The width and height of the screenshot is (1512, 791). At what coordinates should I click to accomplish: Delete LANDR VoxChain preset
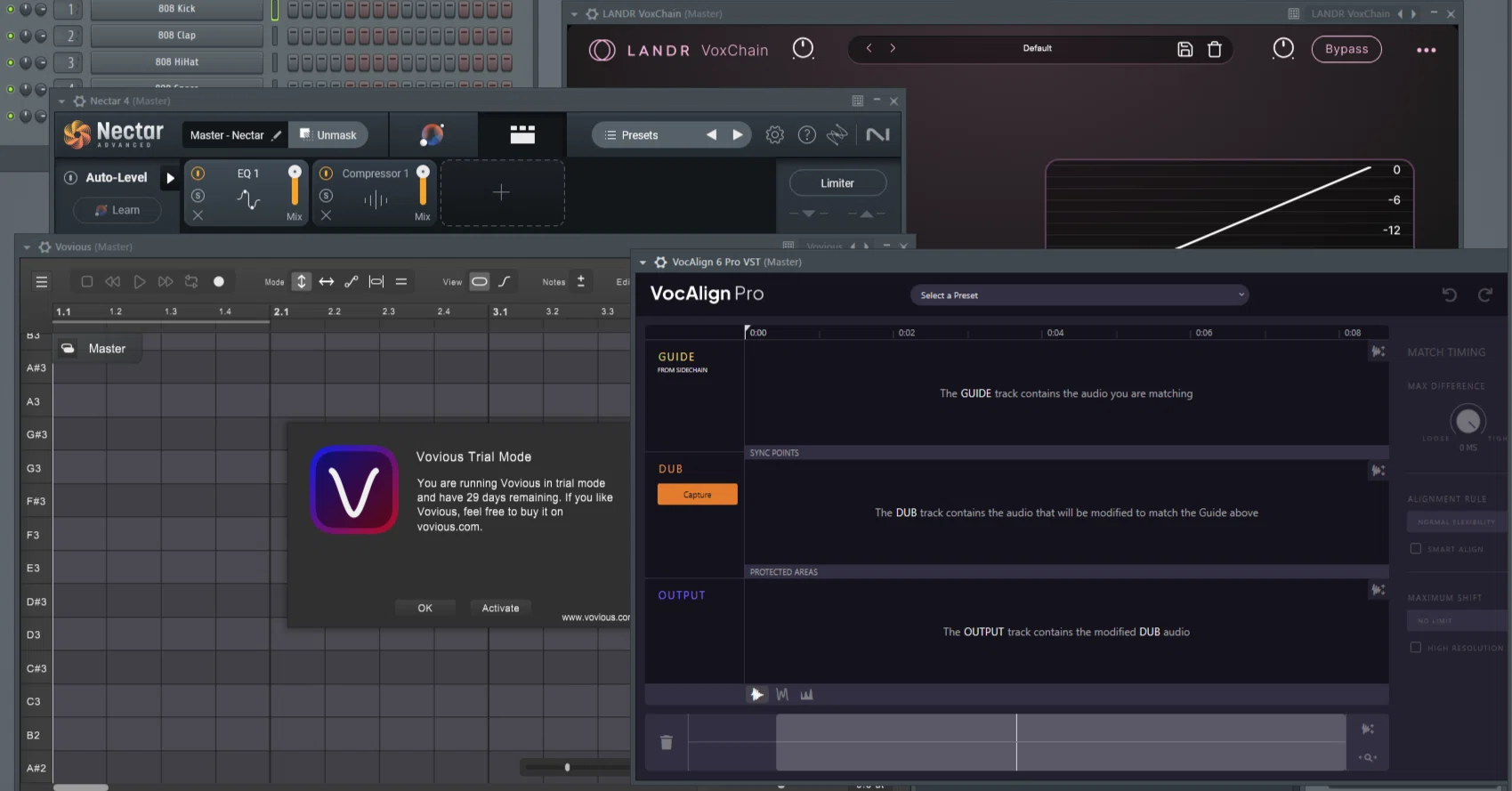click(x=1215, y=49)
